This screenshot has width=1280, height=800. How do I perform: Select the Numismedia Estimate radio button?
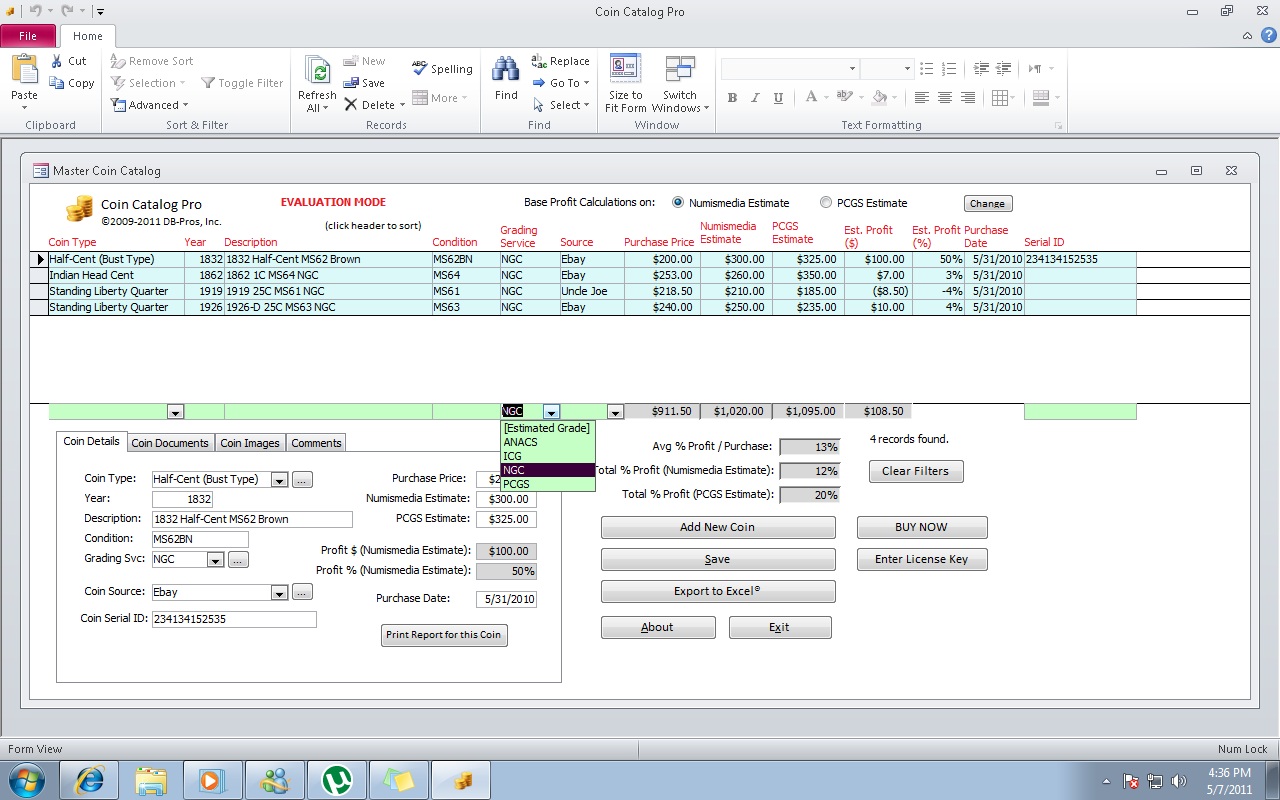pyautogui.click(x=678, y=202)
